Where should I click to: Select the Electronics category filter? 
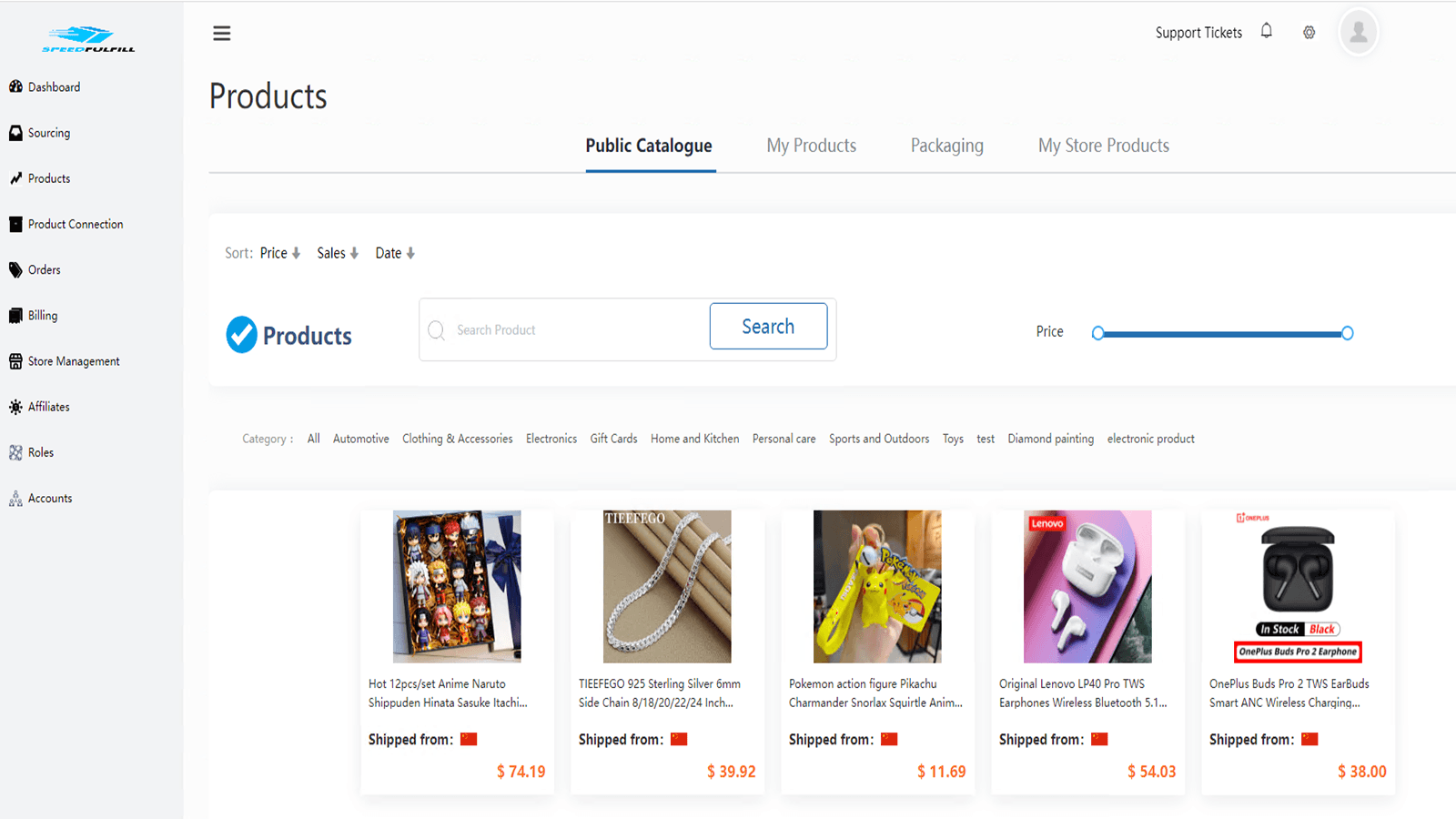coord(551,439)
